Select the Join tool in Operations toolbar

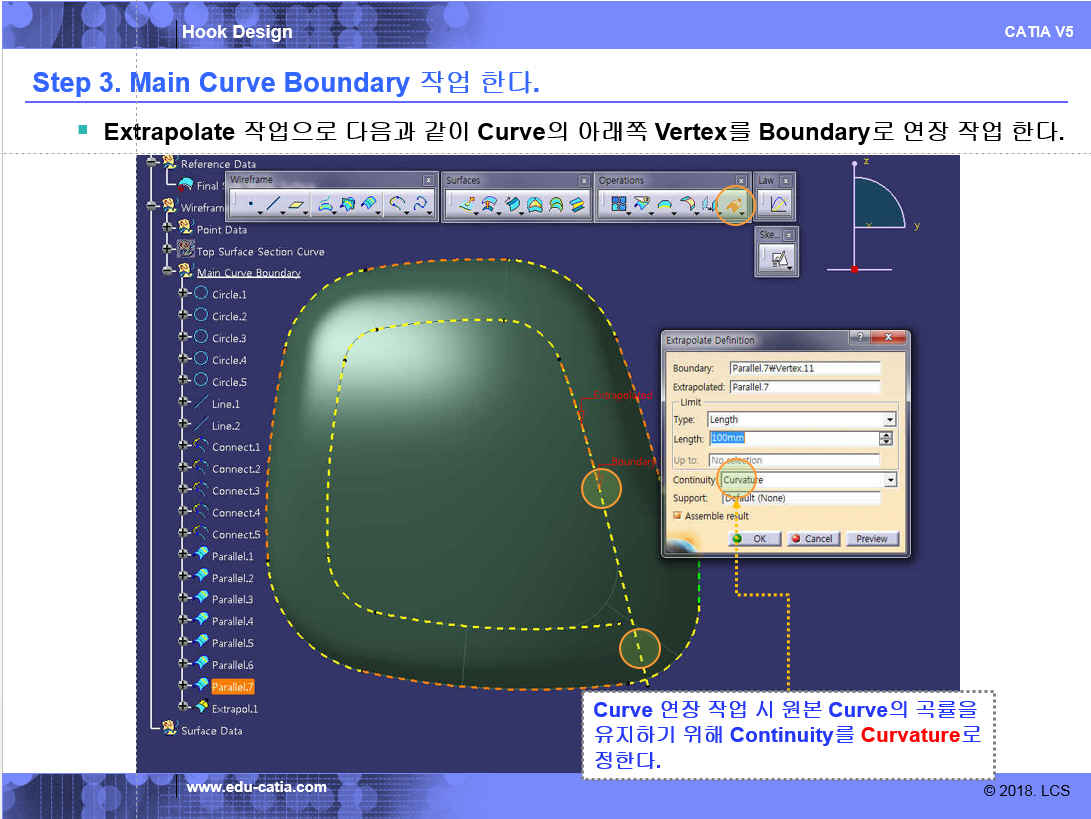click(618, 206)
